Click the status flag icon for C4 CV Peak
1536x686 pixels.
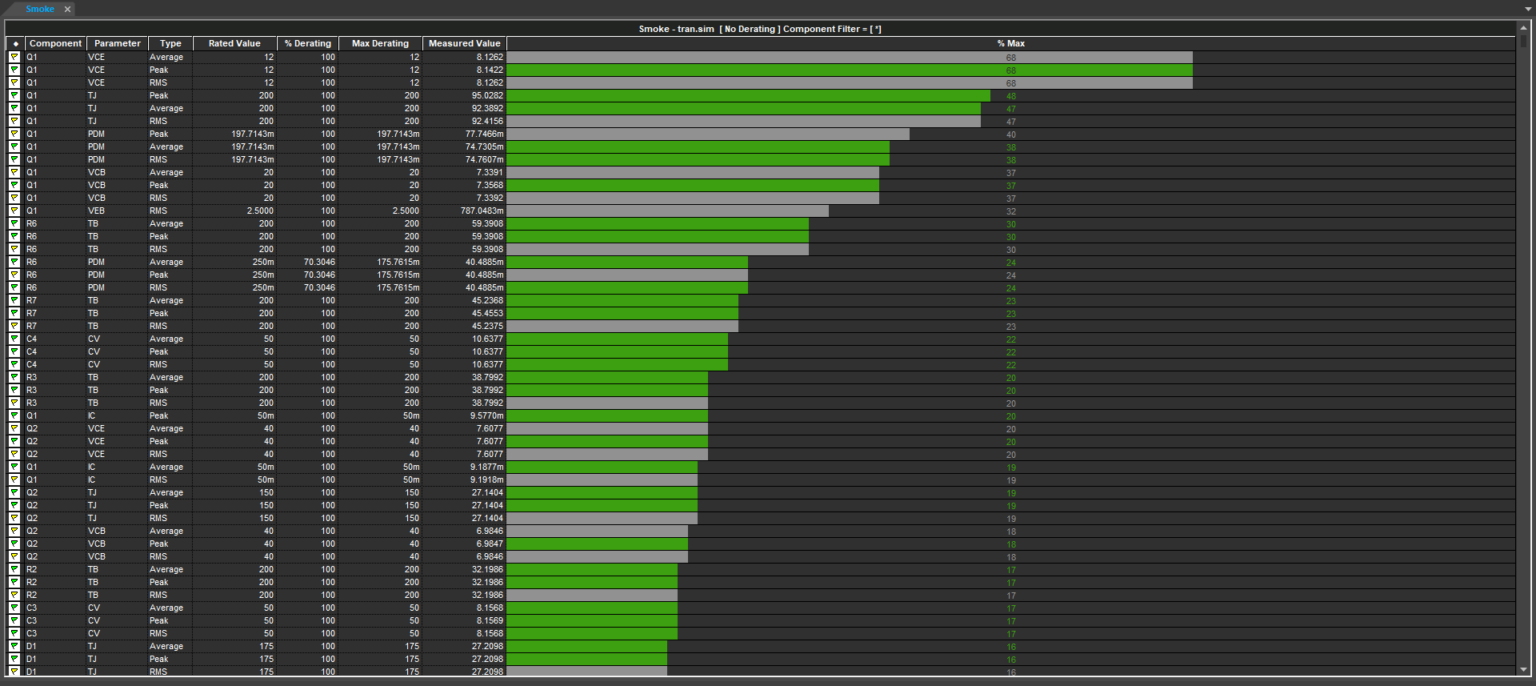tap(15, 351)
